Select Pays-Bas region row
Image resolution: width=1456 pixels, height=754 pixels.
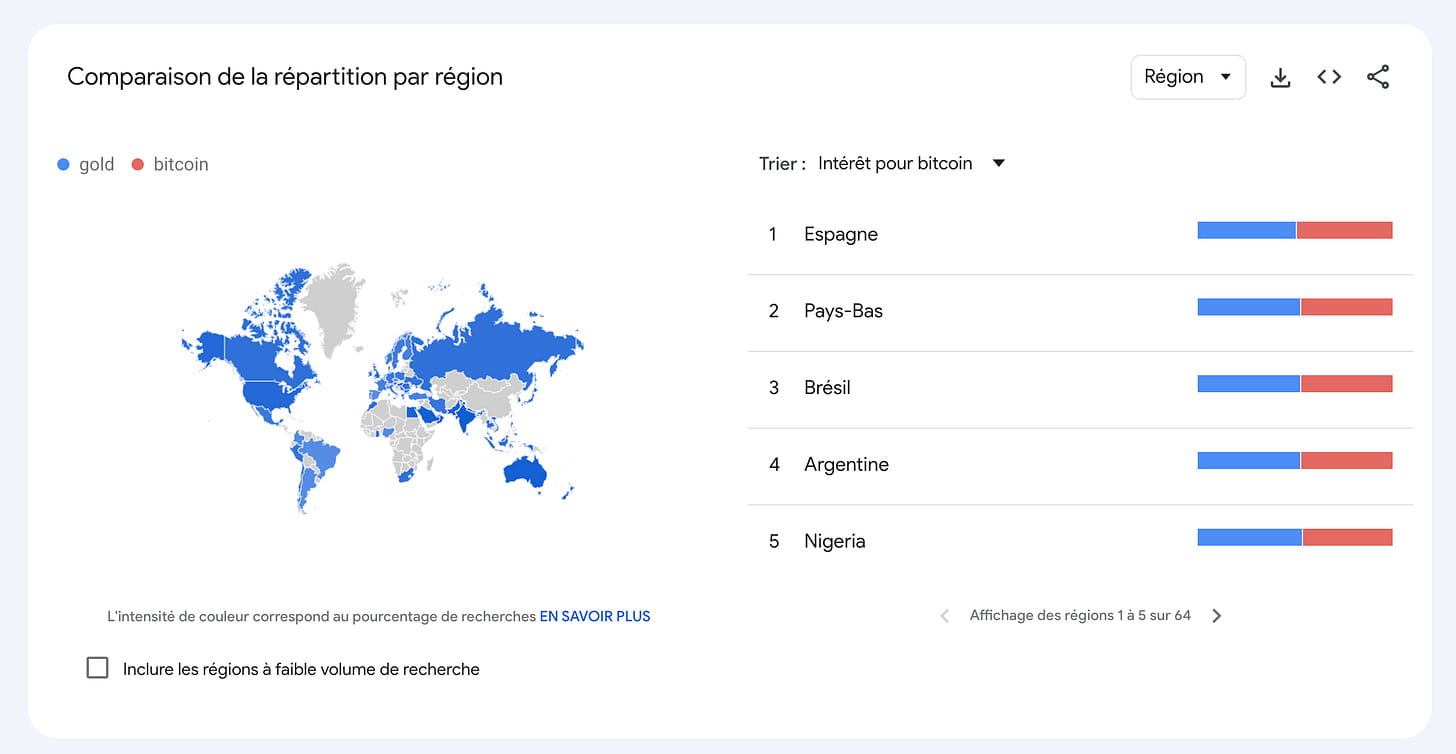pyautogui.click(x=843, y=311)
